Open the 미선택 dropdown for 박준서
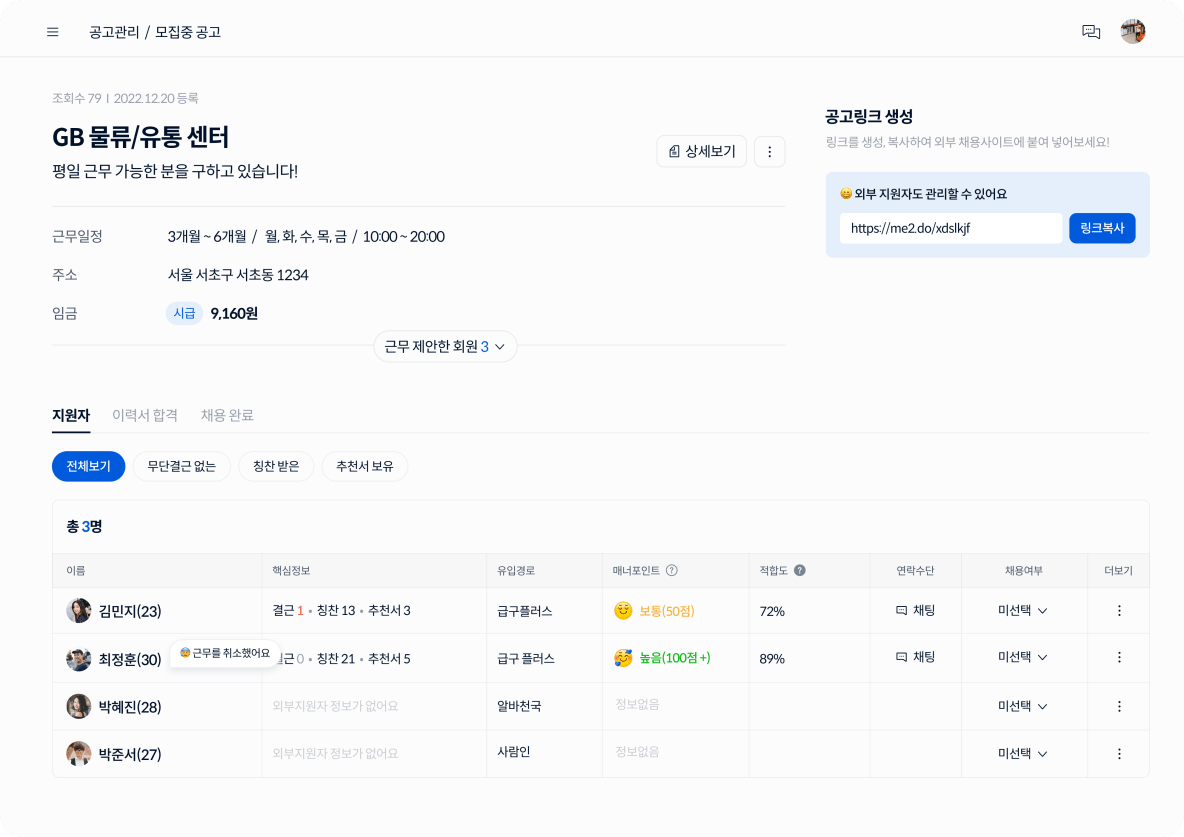1184x837 pixels. [1022, 754]
